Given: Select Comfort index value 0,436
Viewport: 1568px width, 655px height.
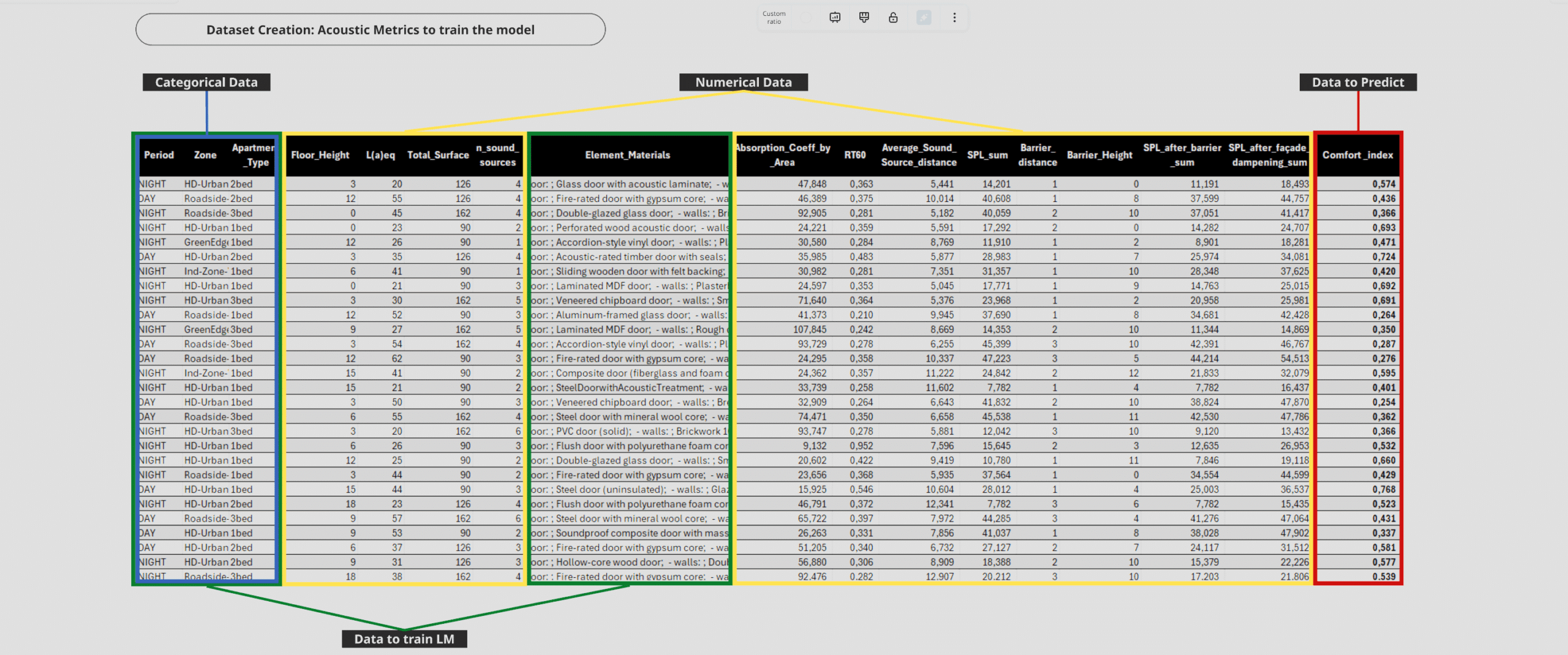Looking at the screenshot, I should coord(1384,198).
